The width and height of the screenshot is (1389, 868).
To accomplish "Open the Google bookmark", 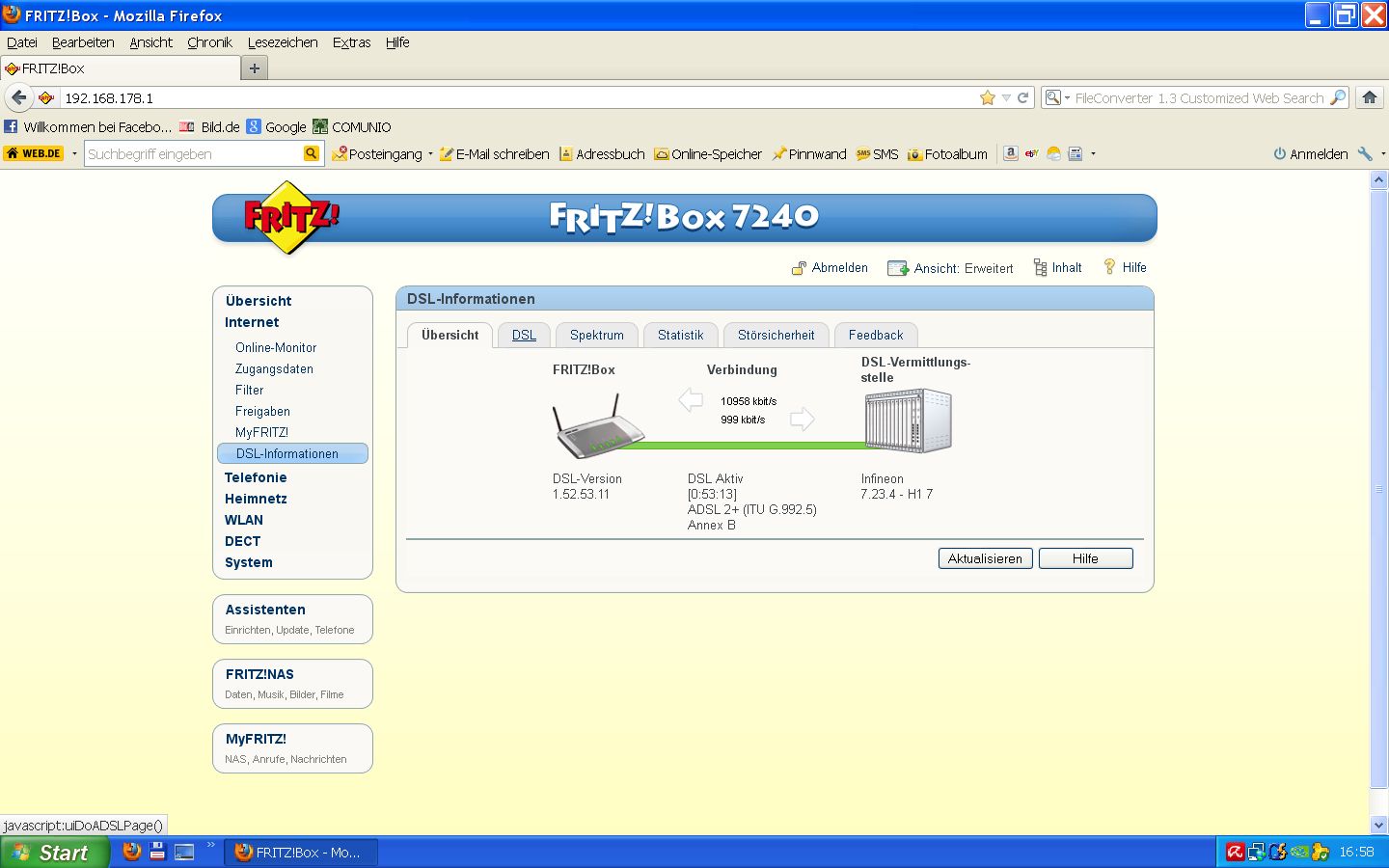I will pyautogui.click(x=276, y=126).
